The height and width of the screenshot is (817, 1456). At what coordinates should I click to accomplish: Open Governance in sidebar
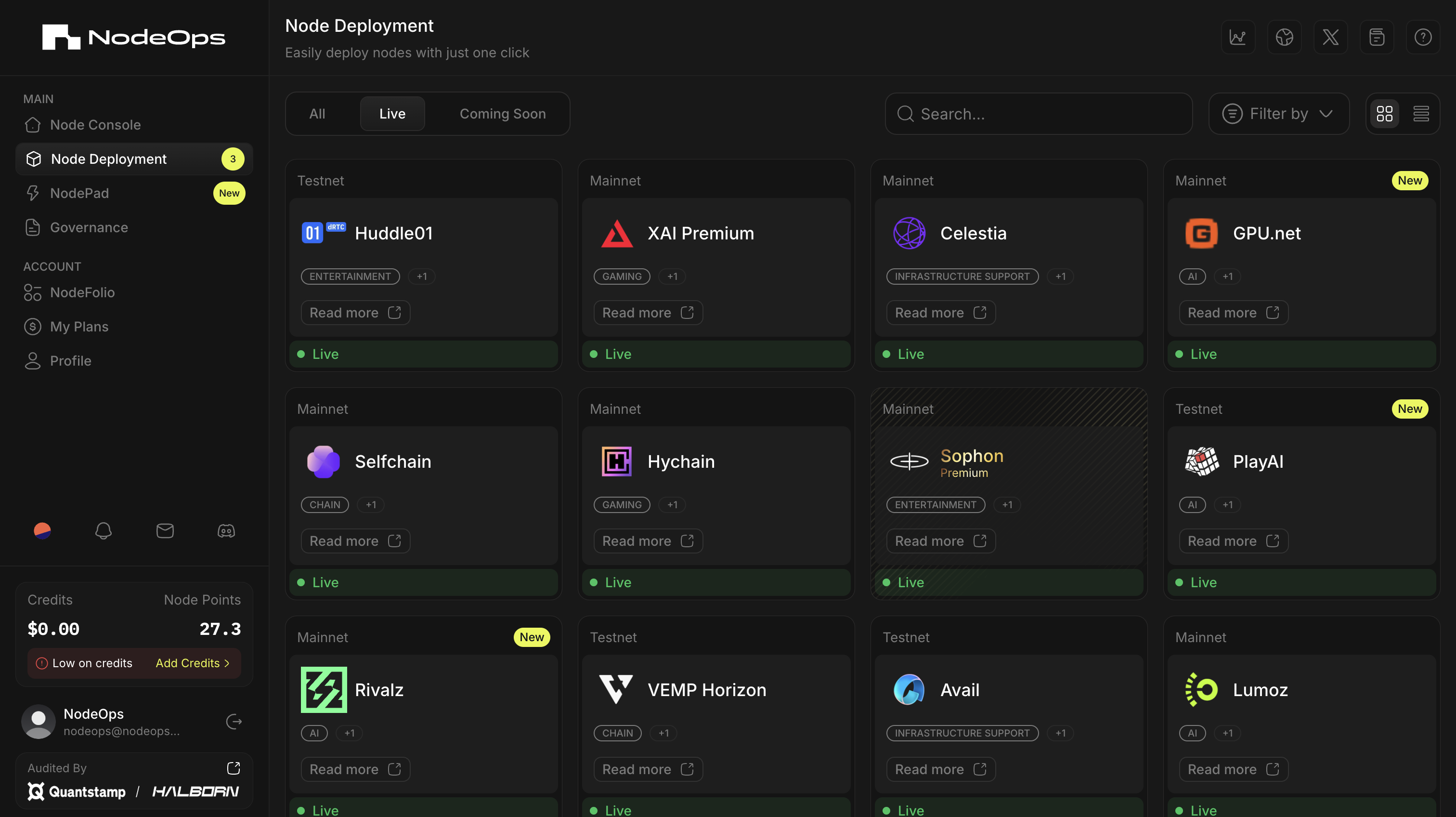[134, 227]
